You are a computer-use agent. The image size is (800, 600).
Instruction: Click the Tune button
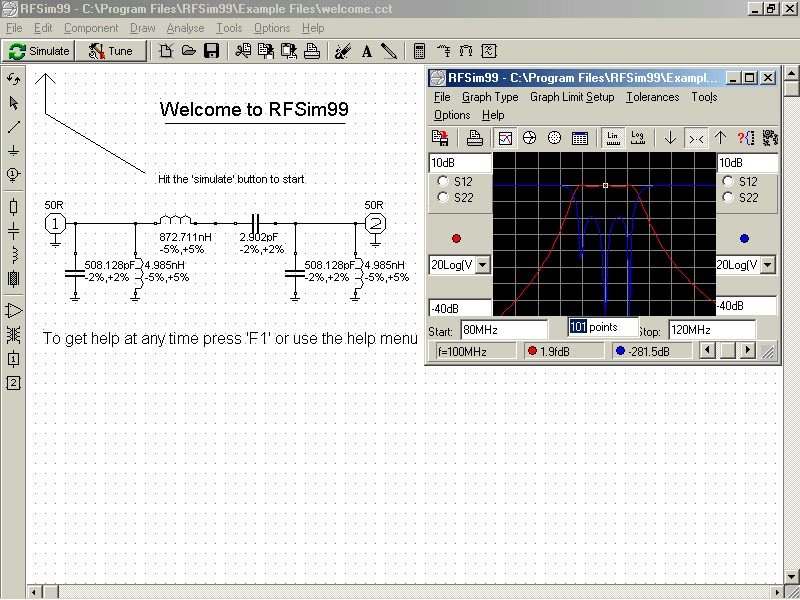coord(111,51)
